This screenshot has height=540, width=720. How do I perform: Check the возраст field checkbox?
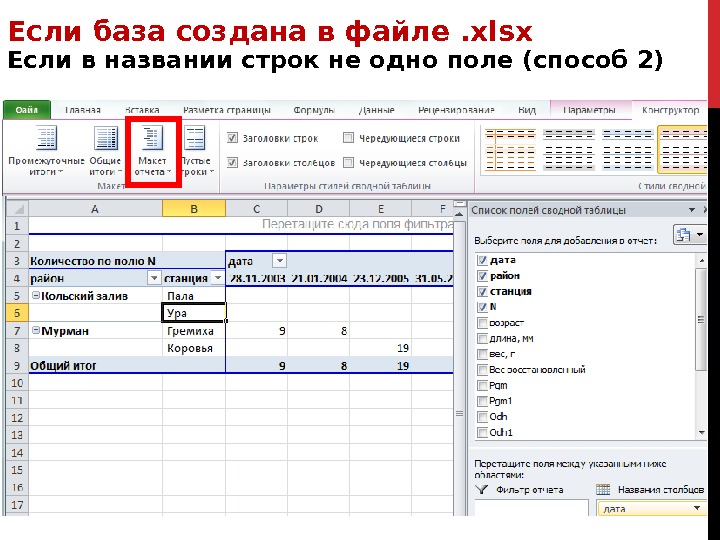point(482,323)
